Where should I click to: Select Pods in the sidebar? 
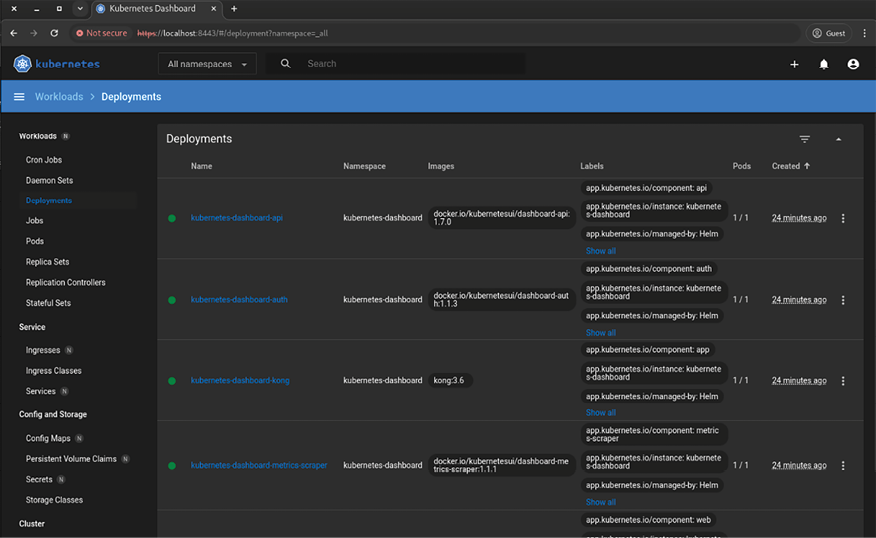(35, 241)
